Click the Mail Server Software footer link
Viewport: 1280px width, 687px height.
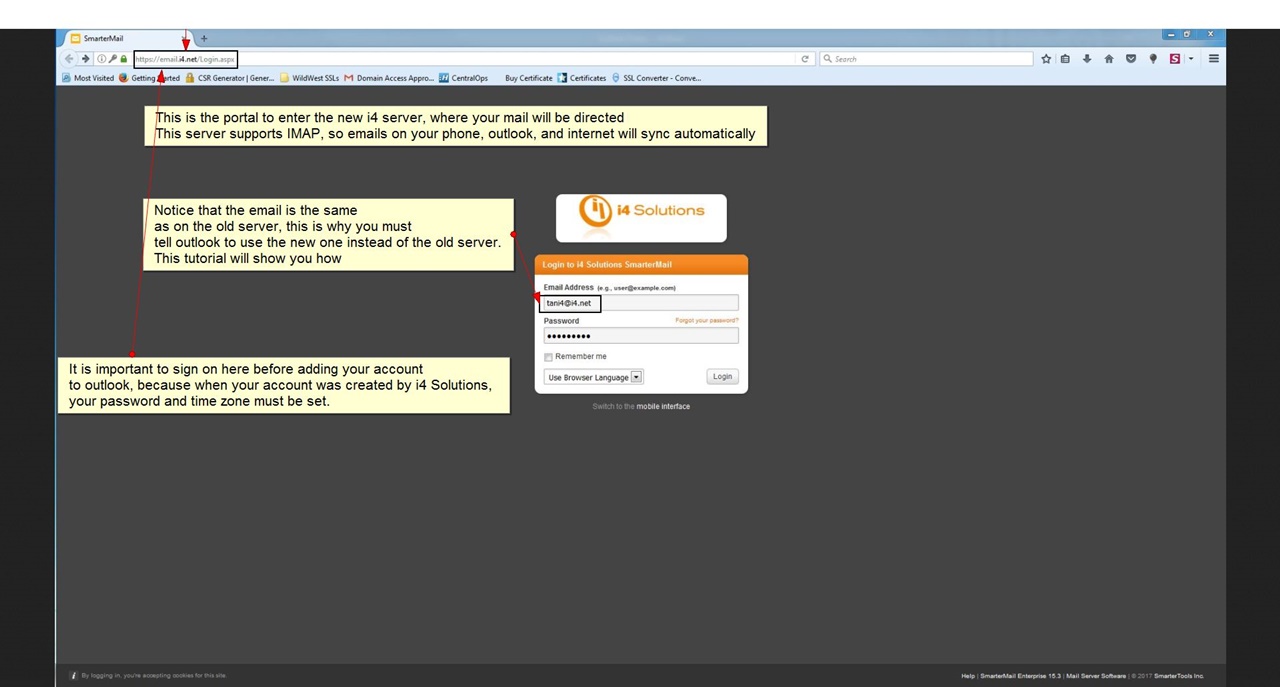coord(1096,676)
